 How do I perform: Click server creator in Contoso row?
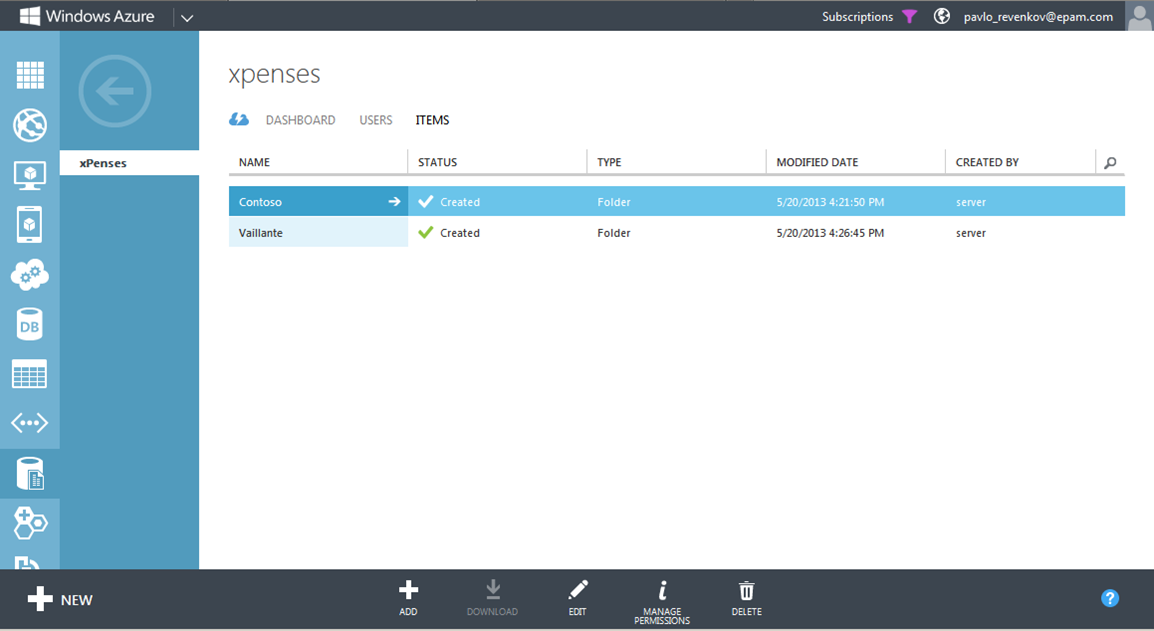[x=971, y=202]
